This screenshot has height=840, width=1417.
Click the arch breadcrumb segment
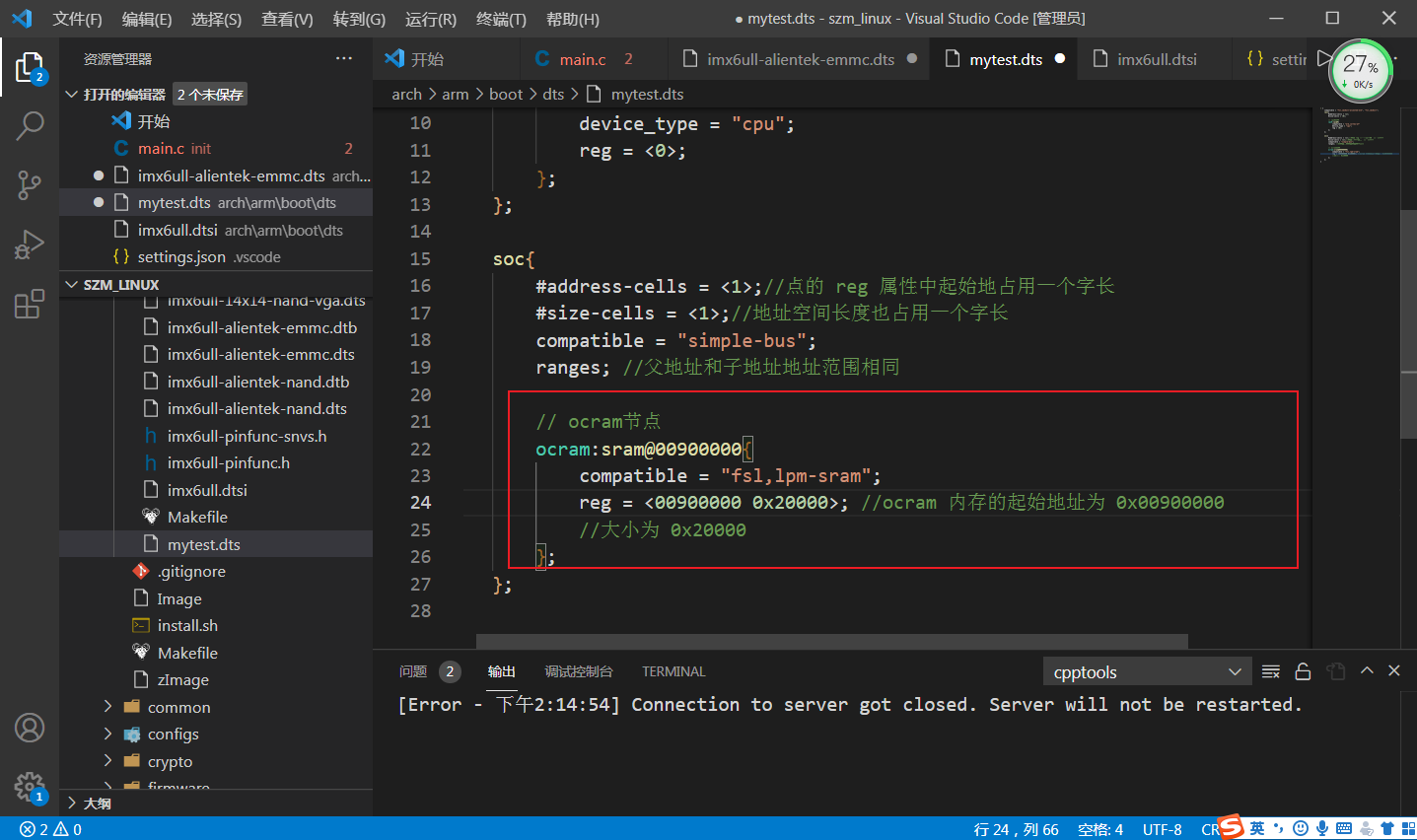click(x=406, y=94)
